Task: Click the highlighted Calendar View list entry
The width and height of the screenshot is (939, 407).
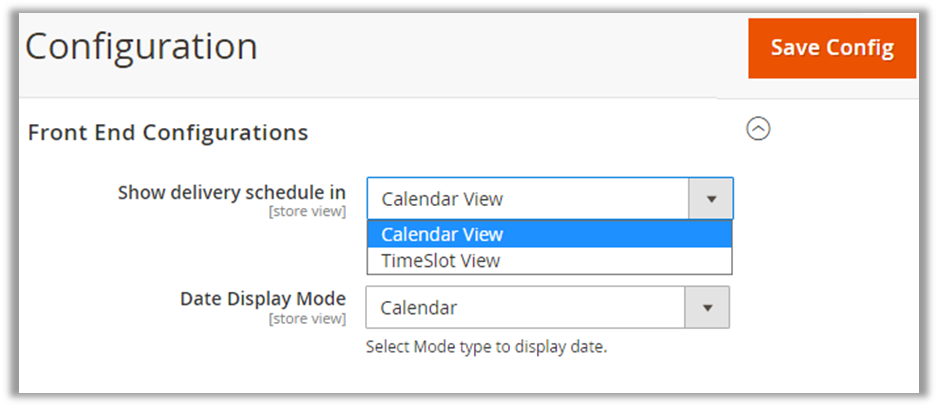Action: point(442,234)
